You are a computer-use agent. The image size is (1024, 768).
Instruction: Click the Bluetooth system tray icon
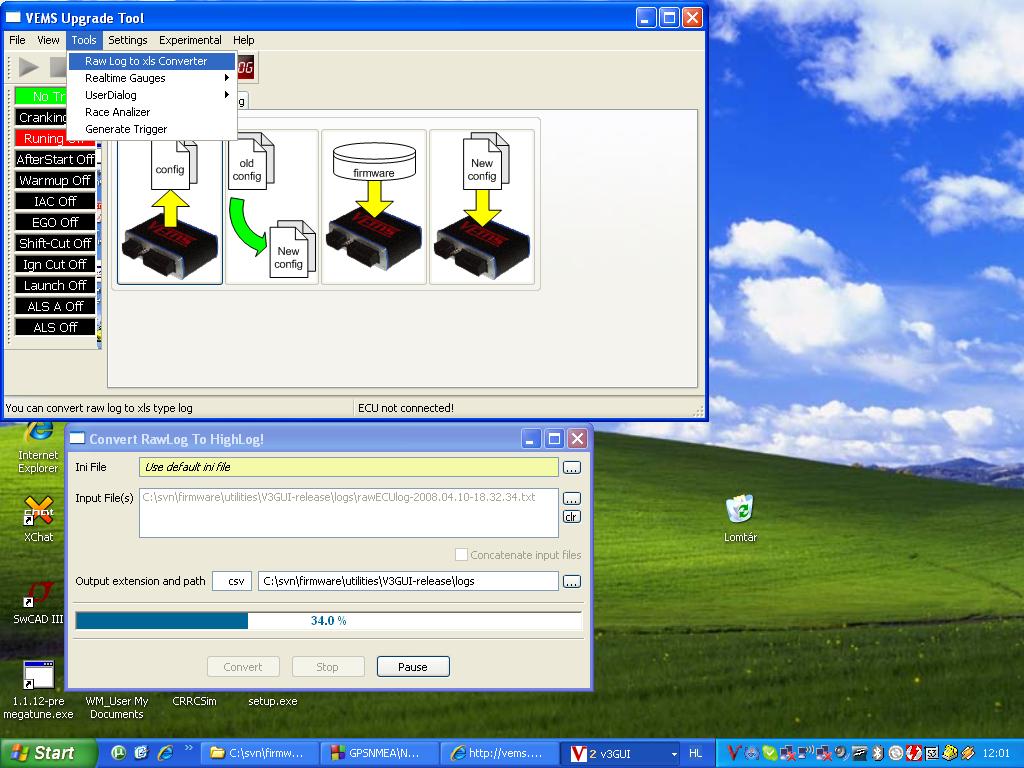878,753
